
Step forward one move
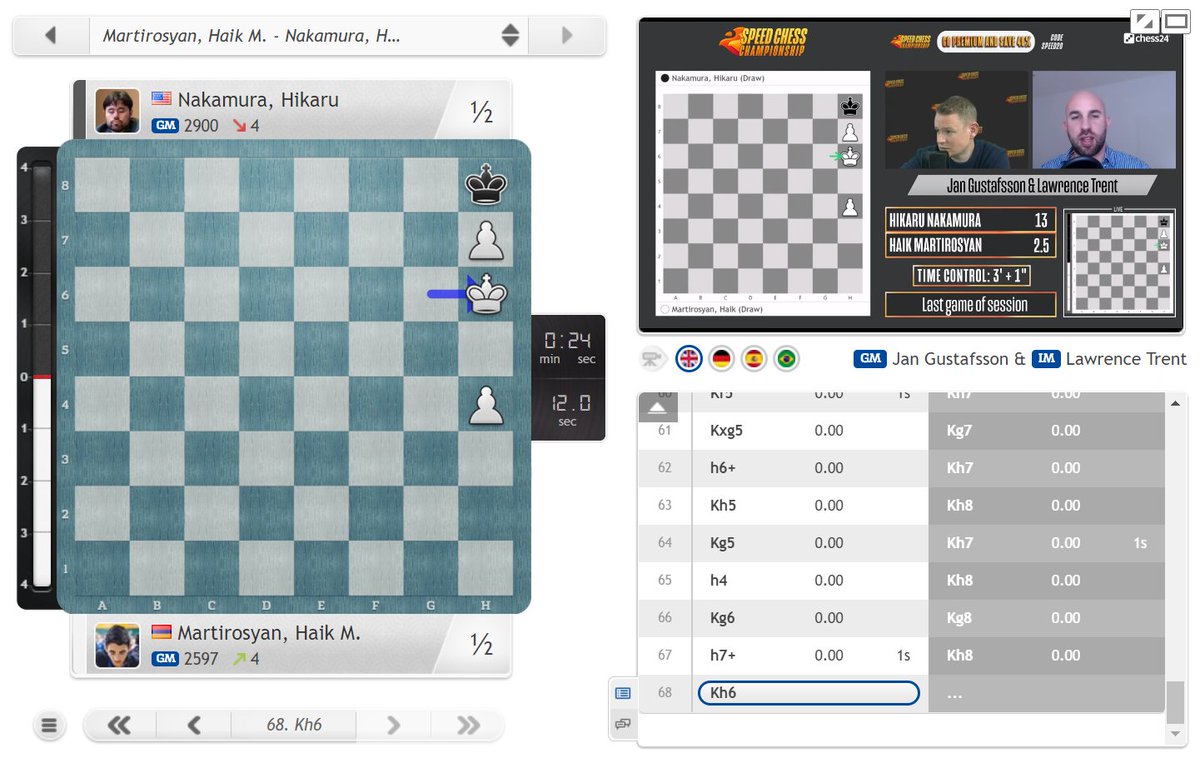(393, 726)
